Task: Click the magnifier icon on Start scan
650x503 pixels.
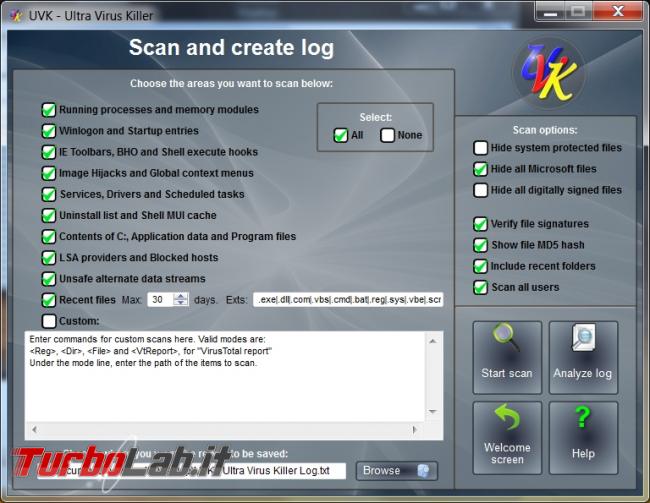Action: pos(506,337)
